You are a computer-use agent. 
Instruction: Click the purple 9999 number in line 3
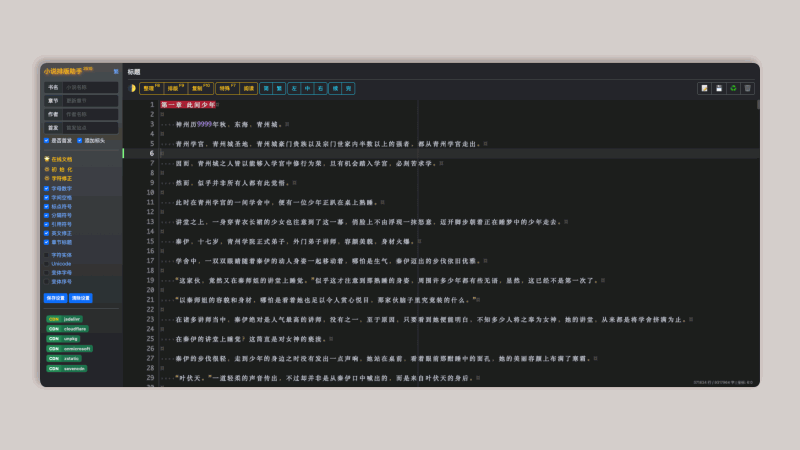(204, 124)
